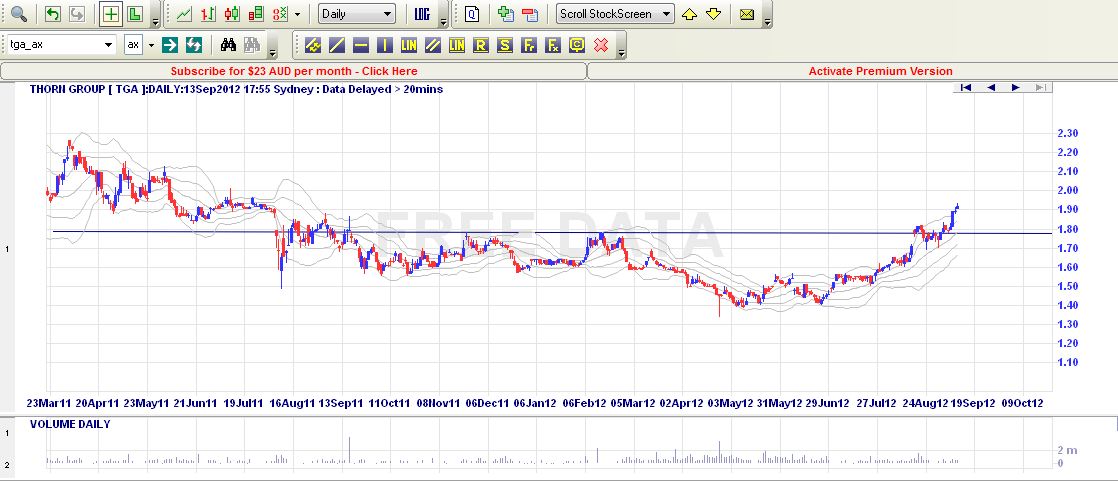Image resolution: width=1118 pixels, height=481 pixels.
Task: Open the Daily period dropdown
Action: tap(357, 14)
